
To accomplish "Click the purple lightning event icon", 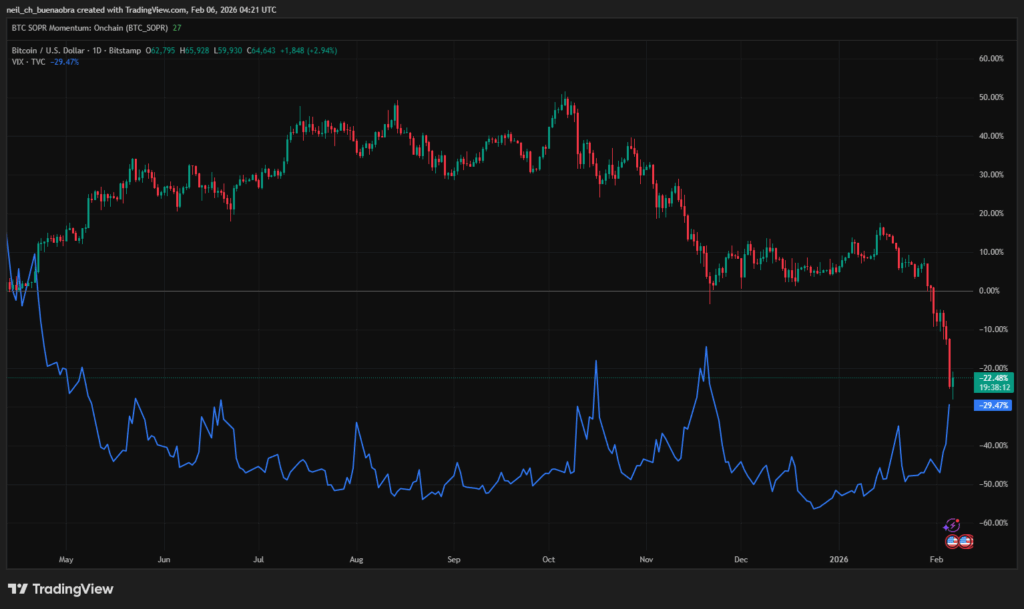I will click(x=952, y=525).
